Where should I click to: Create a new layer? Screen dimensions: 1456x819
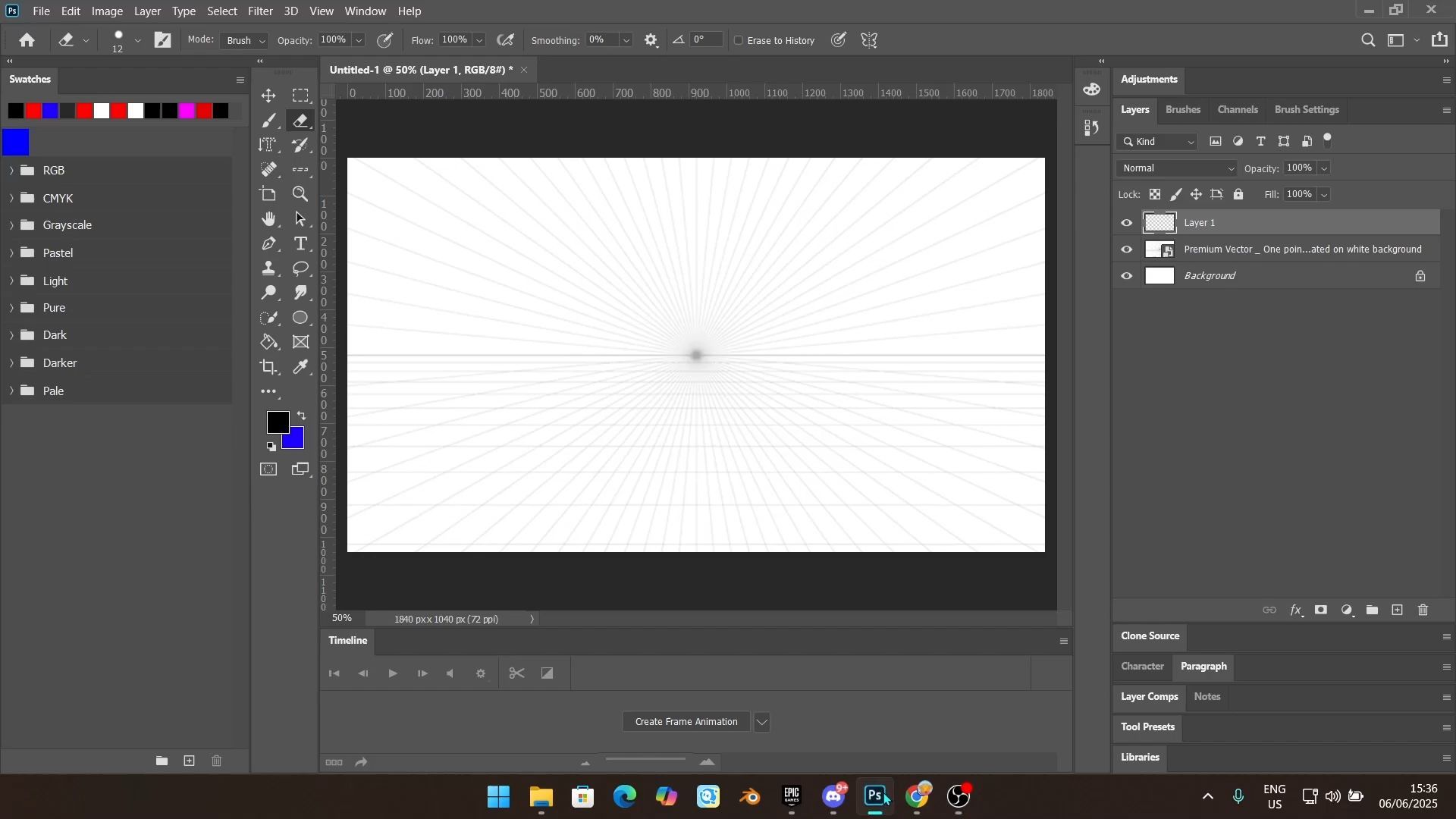pyautogui.click(x=1398, y=610)
